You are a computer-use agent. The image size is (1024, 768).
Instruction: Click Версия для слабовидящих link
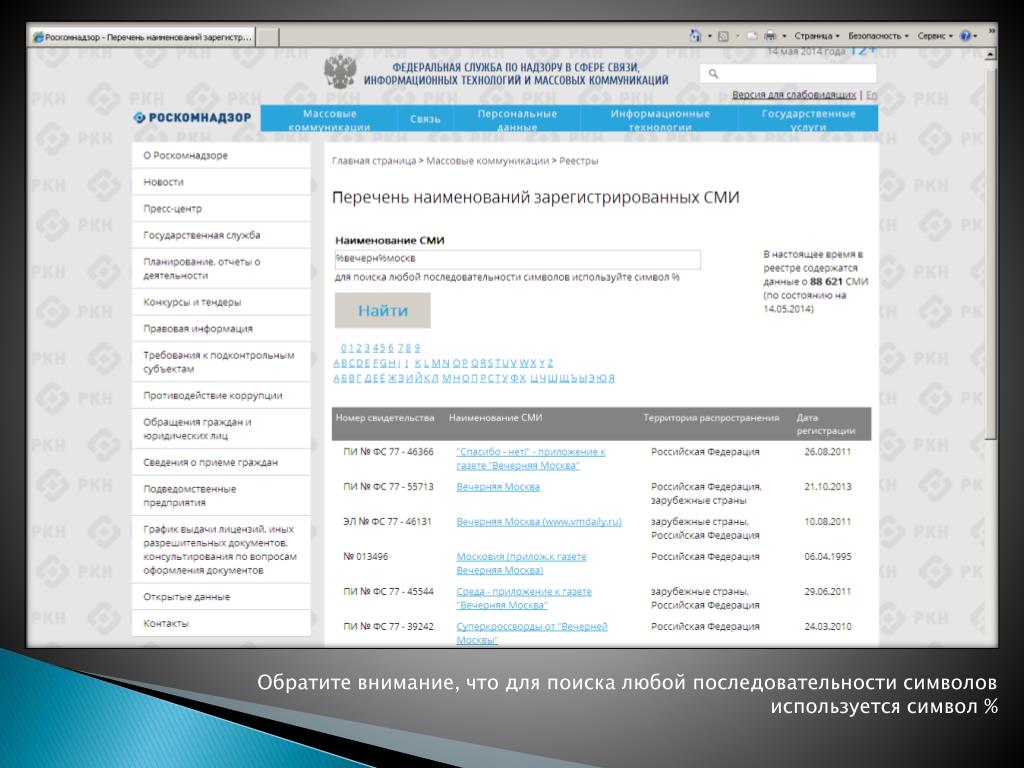793,95
